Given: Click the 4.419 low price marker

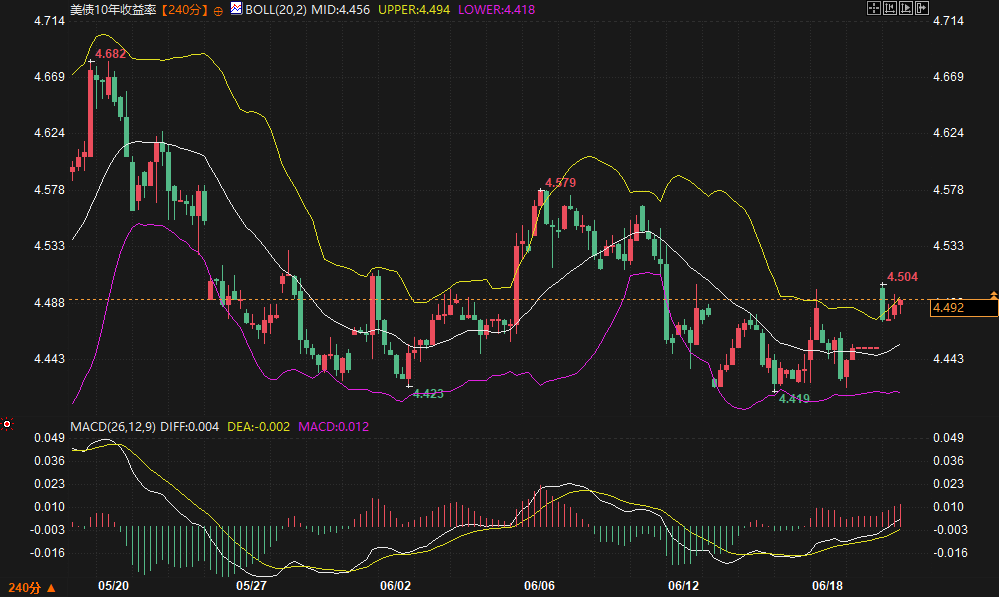Looking at the screenshot, I should [794, 399].
